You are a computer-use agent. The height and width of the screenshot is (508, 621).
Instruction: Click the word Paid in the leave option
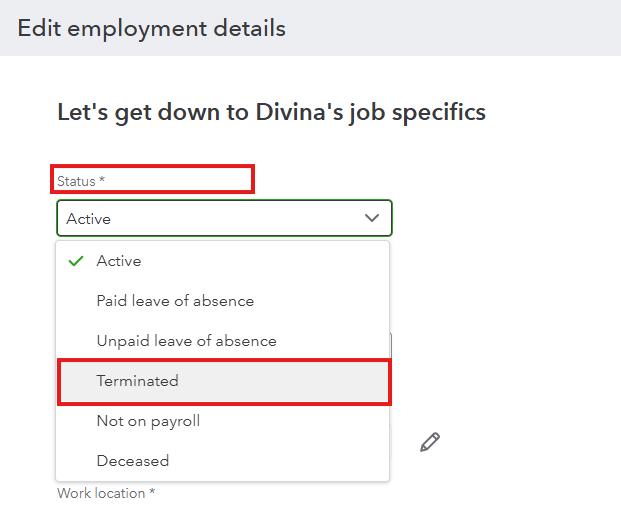111,301
